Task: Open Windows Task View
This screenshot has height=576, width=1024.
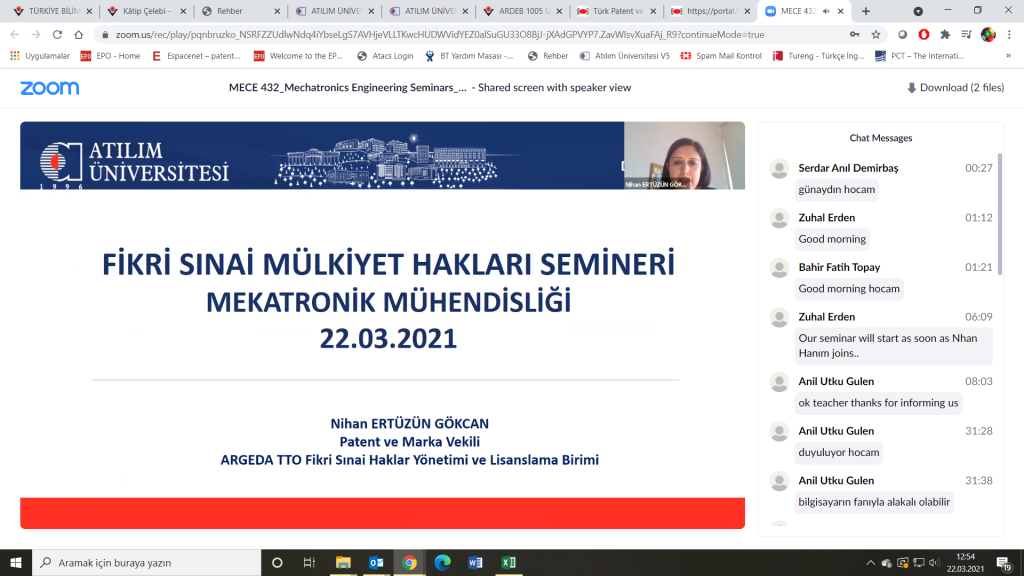Action: coord(310,562)
